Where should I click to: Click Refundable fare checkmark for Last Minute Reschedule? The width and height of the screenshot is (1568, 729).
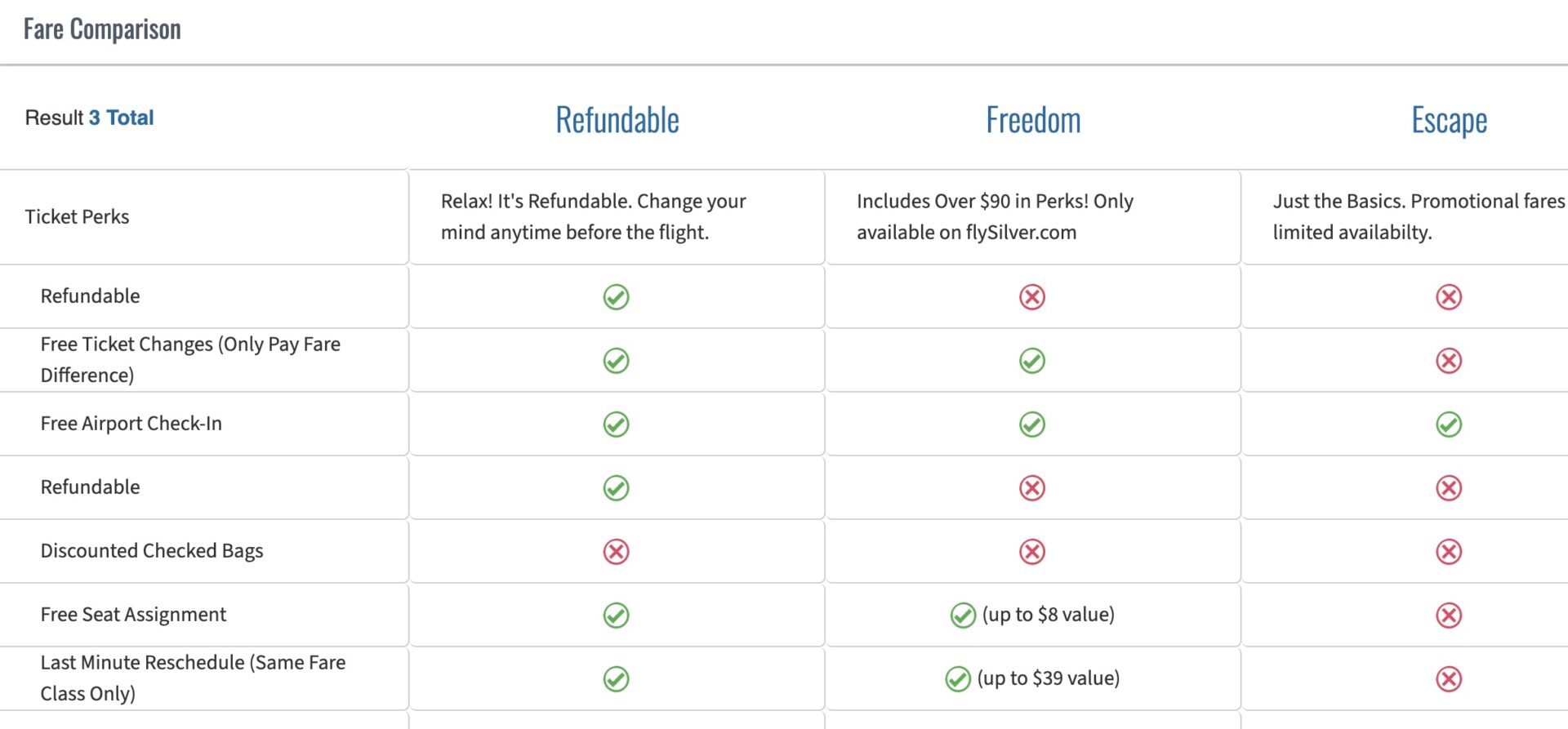pos(616,679)
